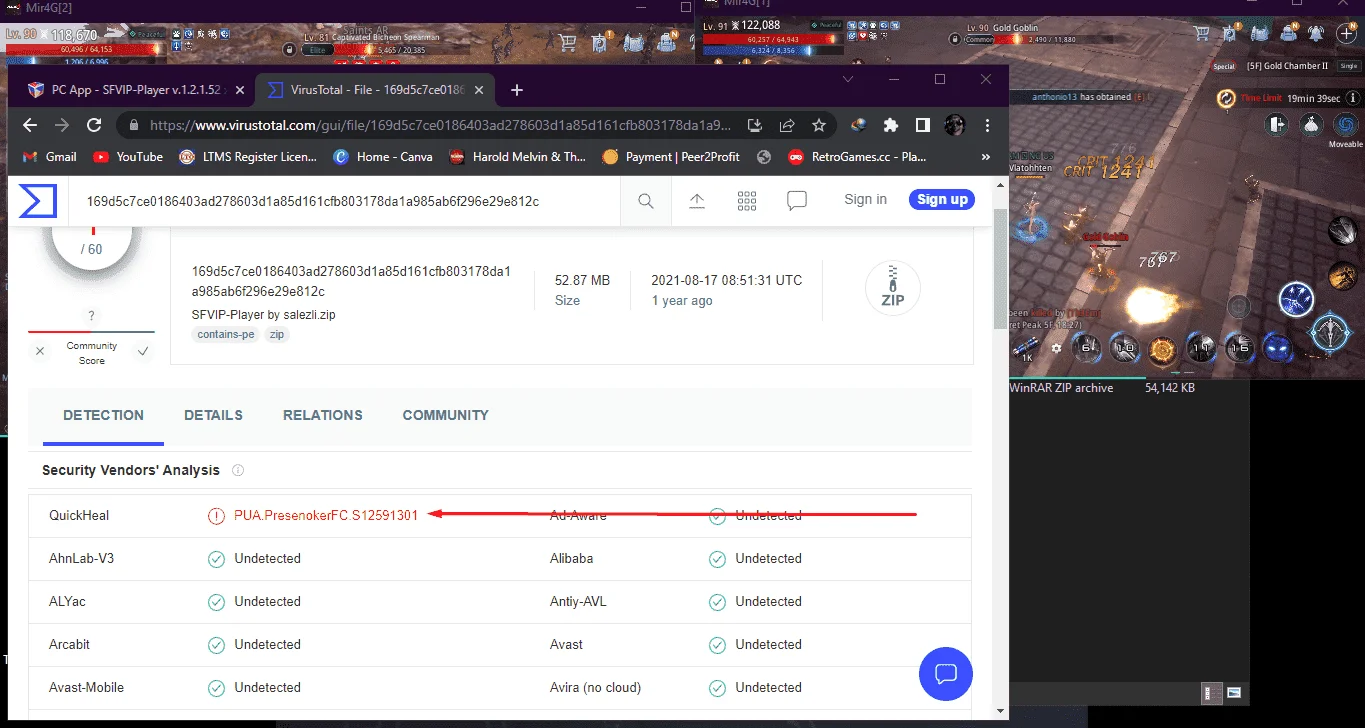Open the RetroGames.cc bookmark
The width and height of the screenshot is (1365, 728).
(857, 157)
